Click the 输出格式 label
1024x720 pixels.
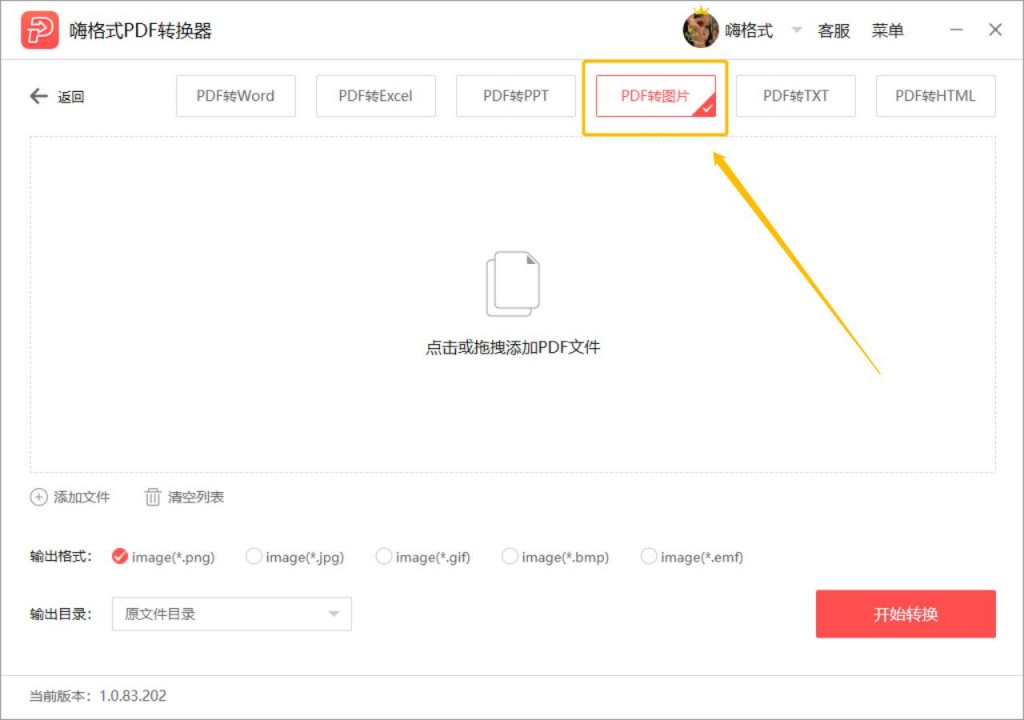click(61, 557)
